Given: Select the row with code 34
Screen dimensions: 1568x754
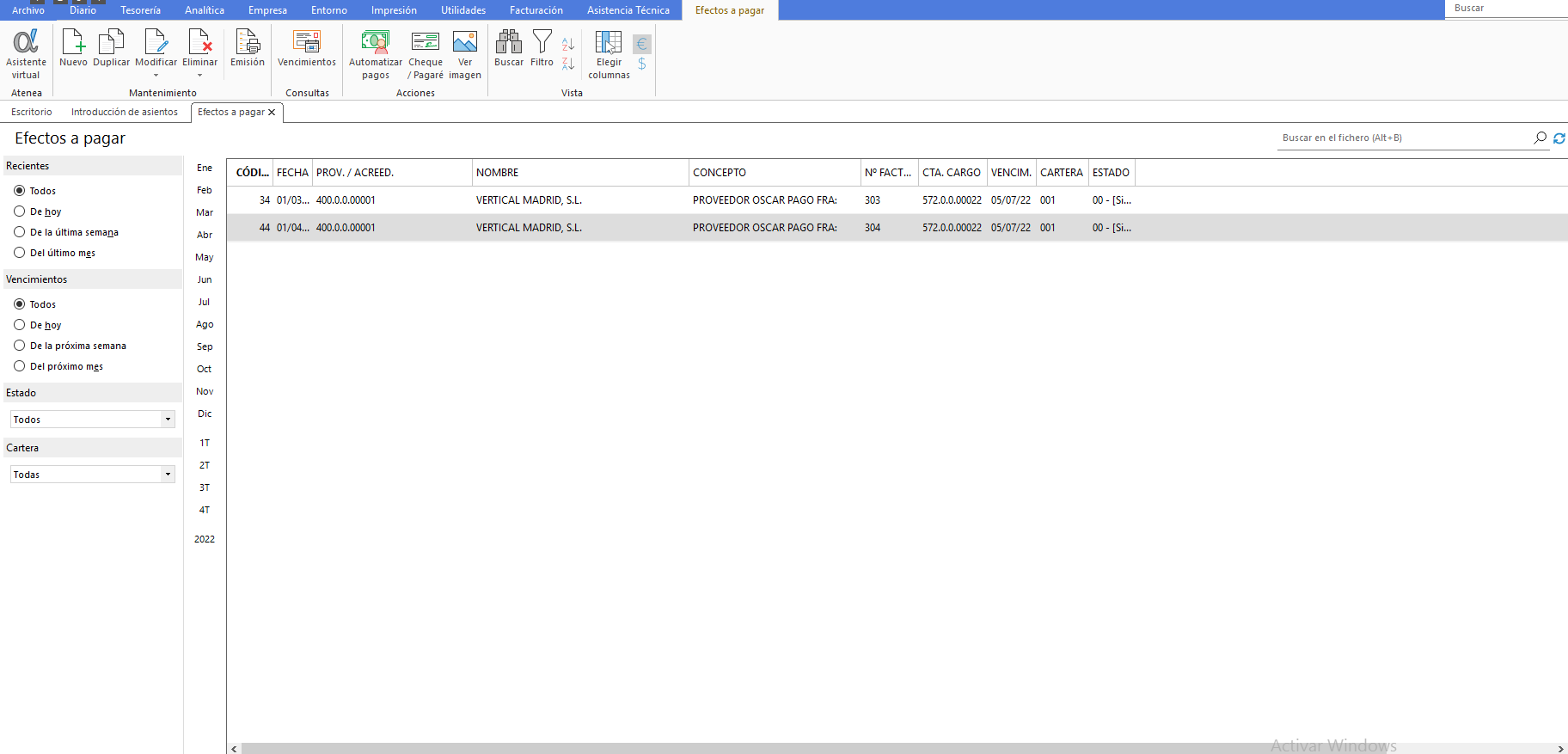Looking at the screenshot, I should [897, 200].
